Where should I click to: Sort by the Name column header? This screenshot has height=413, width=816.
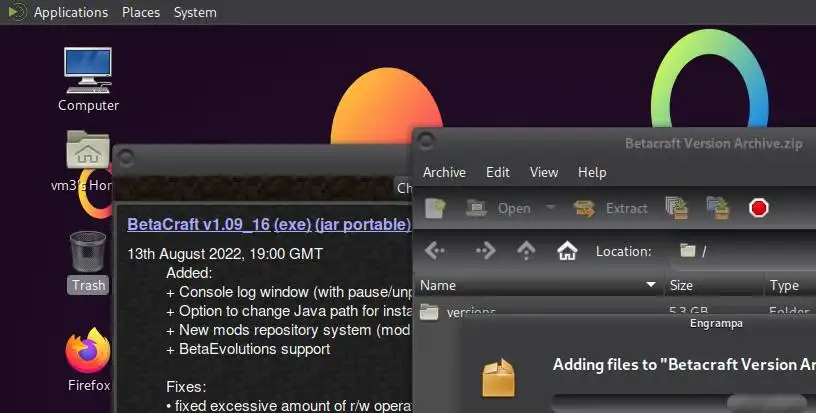coord(539,285)
